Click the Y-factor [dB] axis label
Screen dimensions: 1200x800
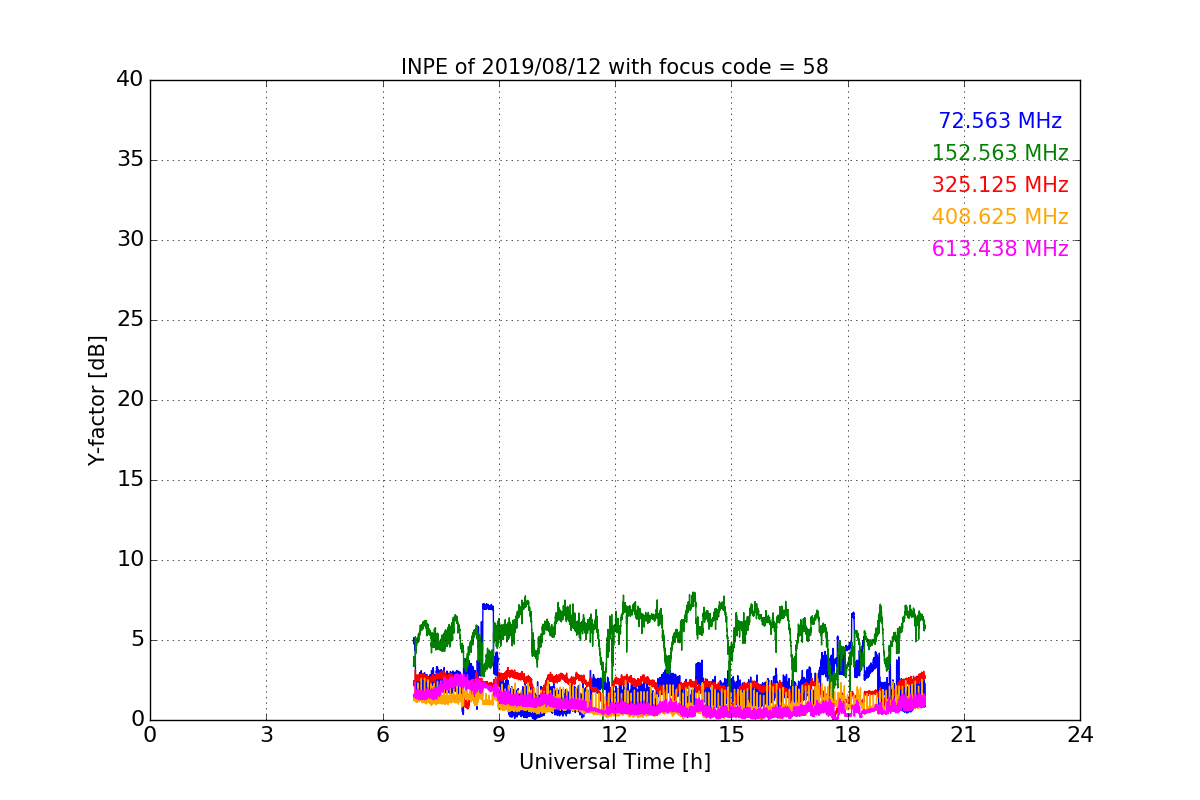[x=97, y=400]
